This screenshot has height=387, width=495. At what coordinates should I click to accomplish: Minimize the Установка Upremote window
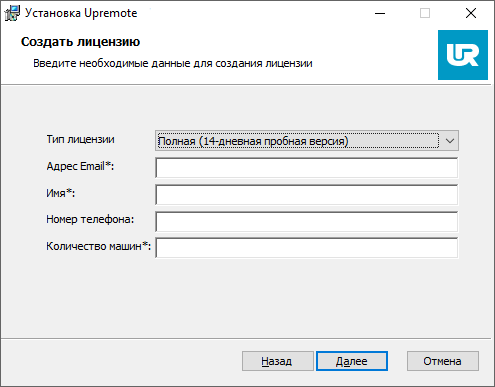(380, 13)
